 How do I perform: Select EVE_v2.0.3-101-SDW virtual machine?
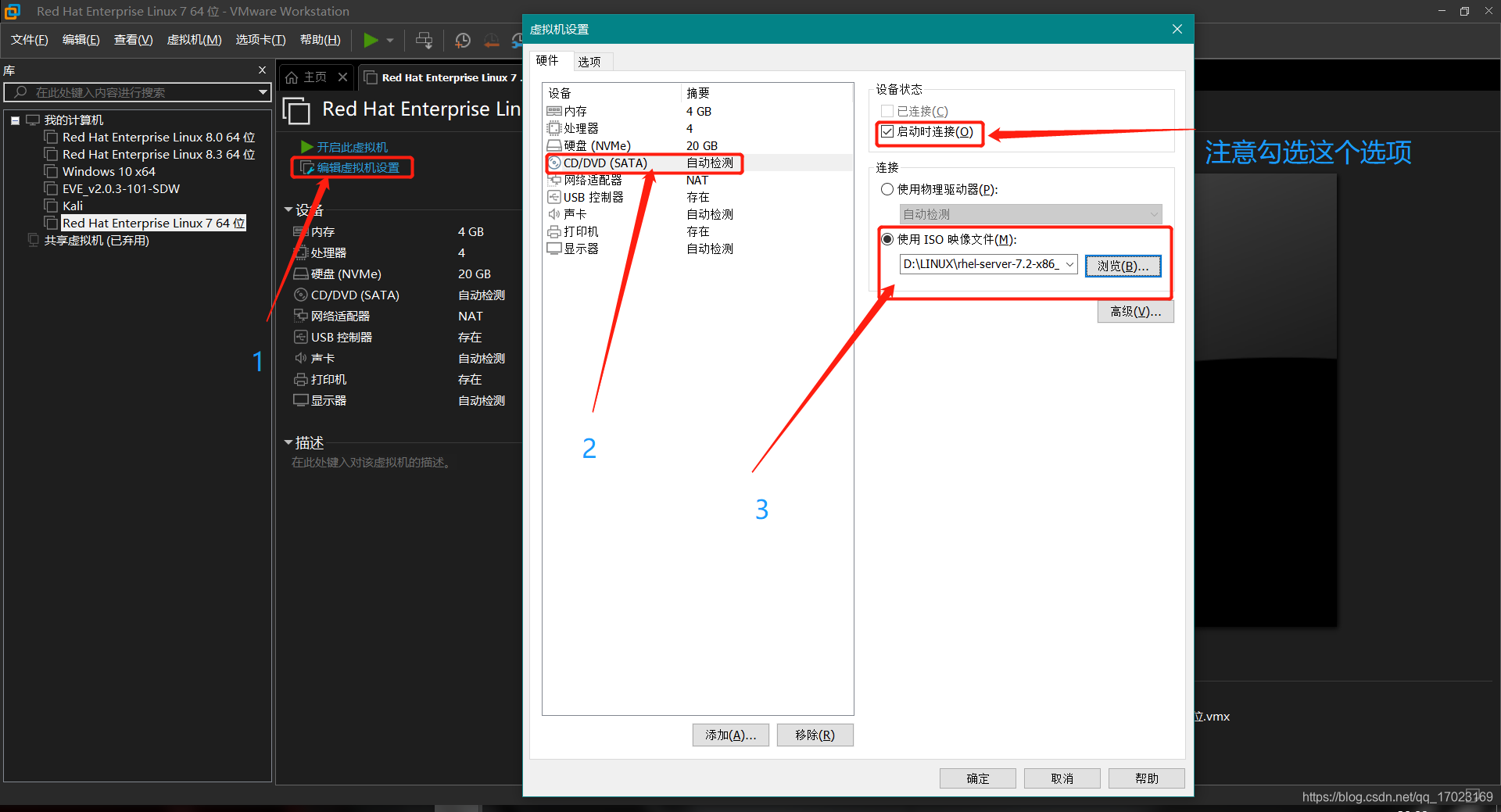tap(121, 189)
